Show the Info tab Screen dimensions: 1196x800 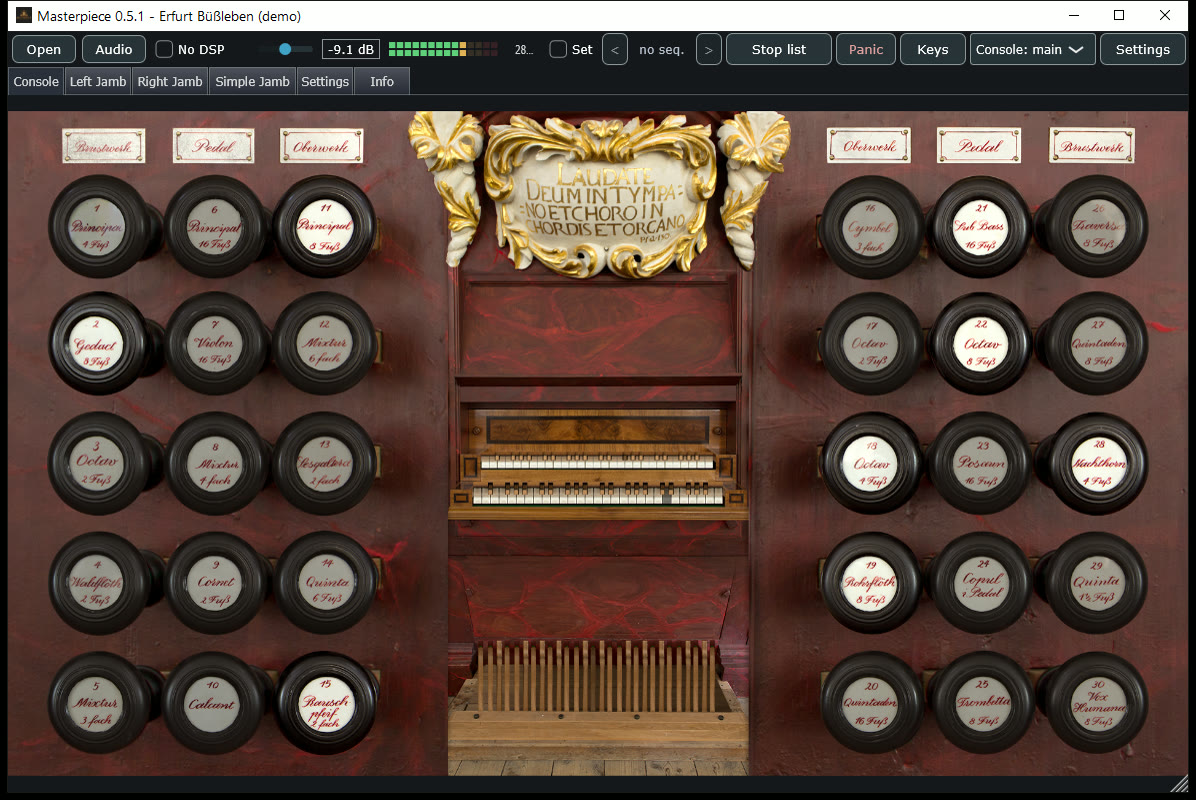(382, 82)
